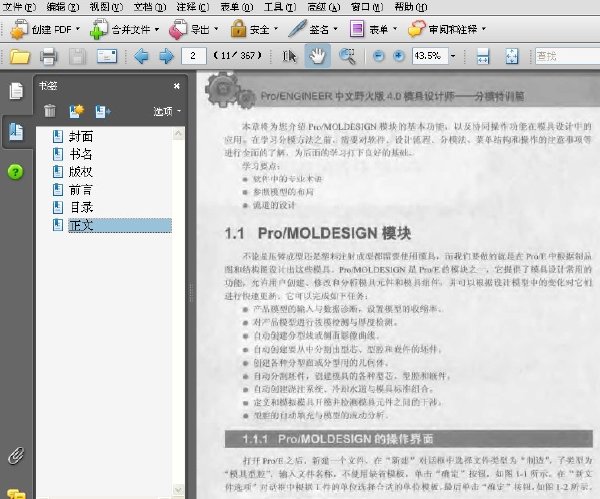This screenshot has width=600, height=499.
Task: Select the marquee zoom magnifier tool
Action: click(347, 56)
